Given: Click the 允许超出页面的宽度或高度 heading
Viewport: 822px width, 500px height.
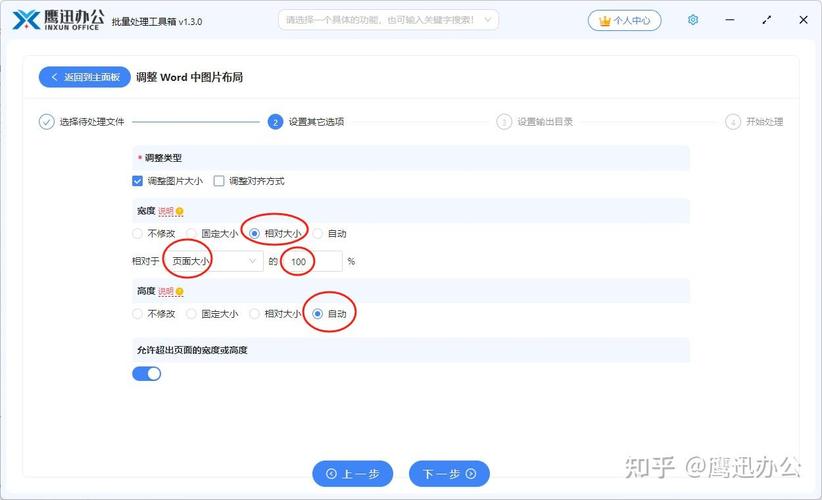Looking at the screenshot, I should (192, 350).
